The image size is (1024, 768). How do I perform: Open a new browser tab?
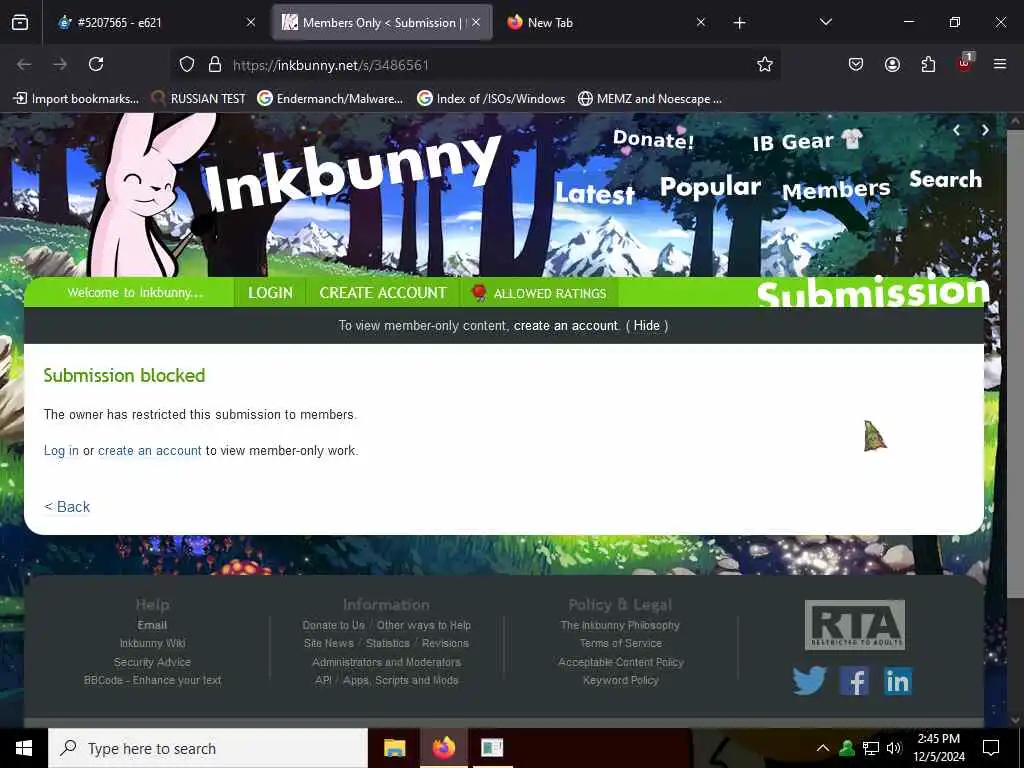(739, 23)
